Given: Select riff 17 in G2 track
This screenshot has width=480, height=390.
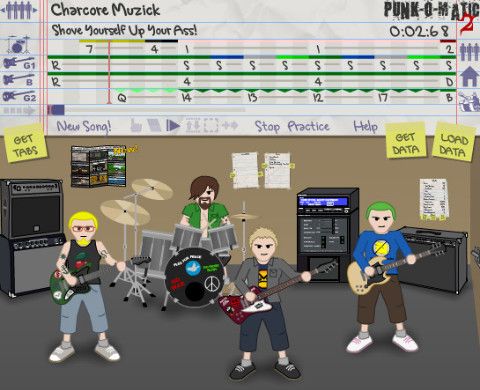Looking at the screenshot, I should 383,98.
